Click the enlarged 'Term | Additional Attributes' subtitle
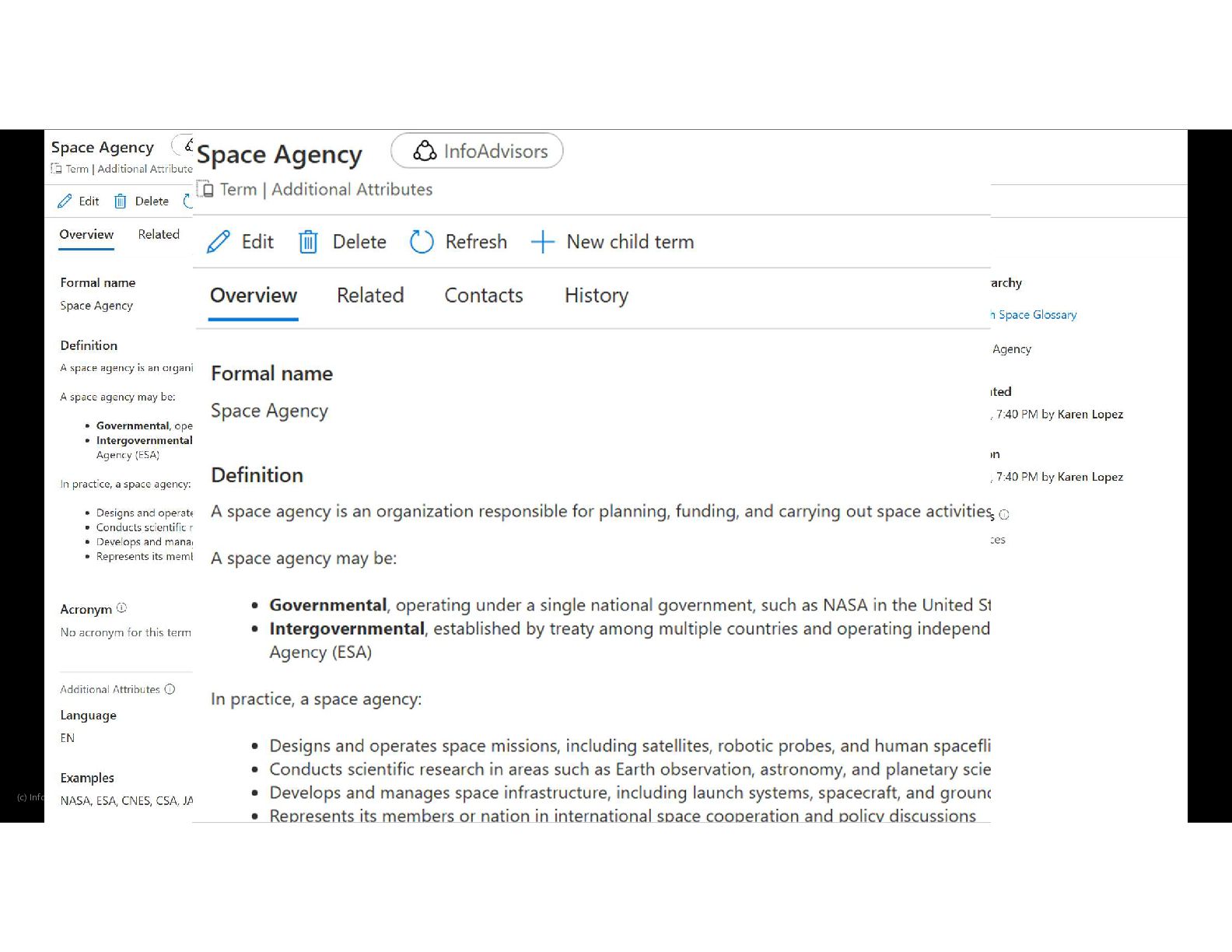 click(x=326, y=189)
